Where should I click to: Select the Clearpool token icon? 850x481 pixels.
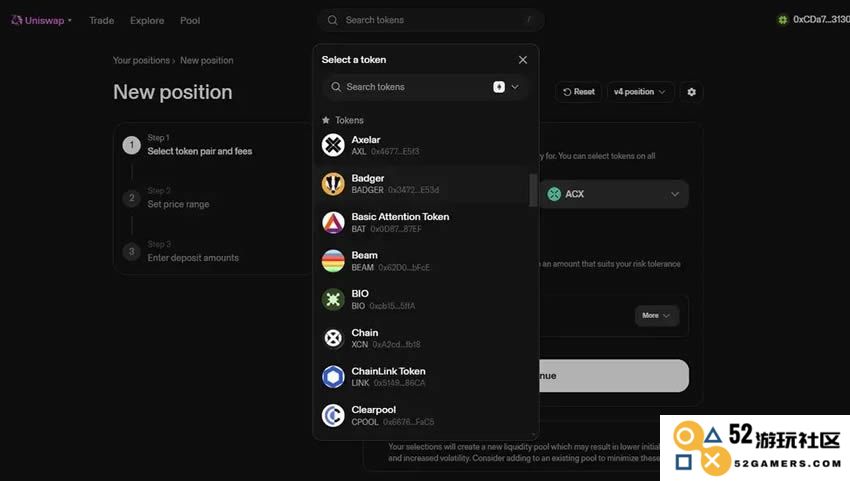[333, 415]
